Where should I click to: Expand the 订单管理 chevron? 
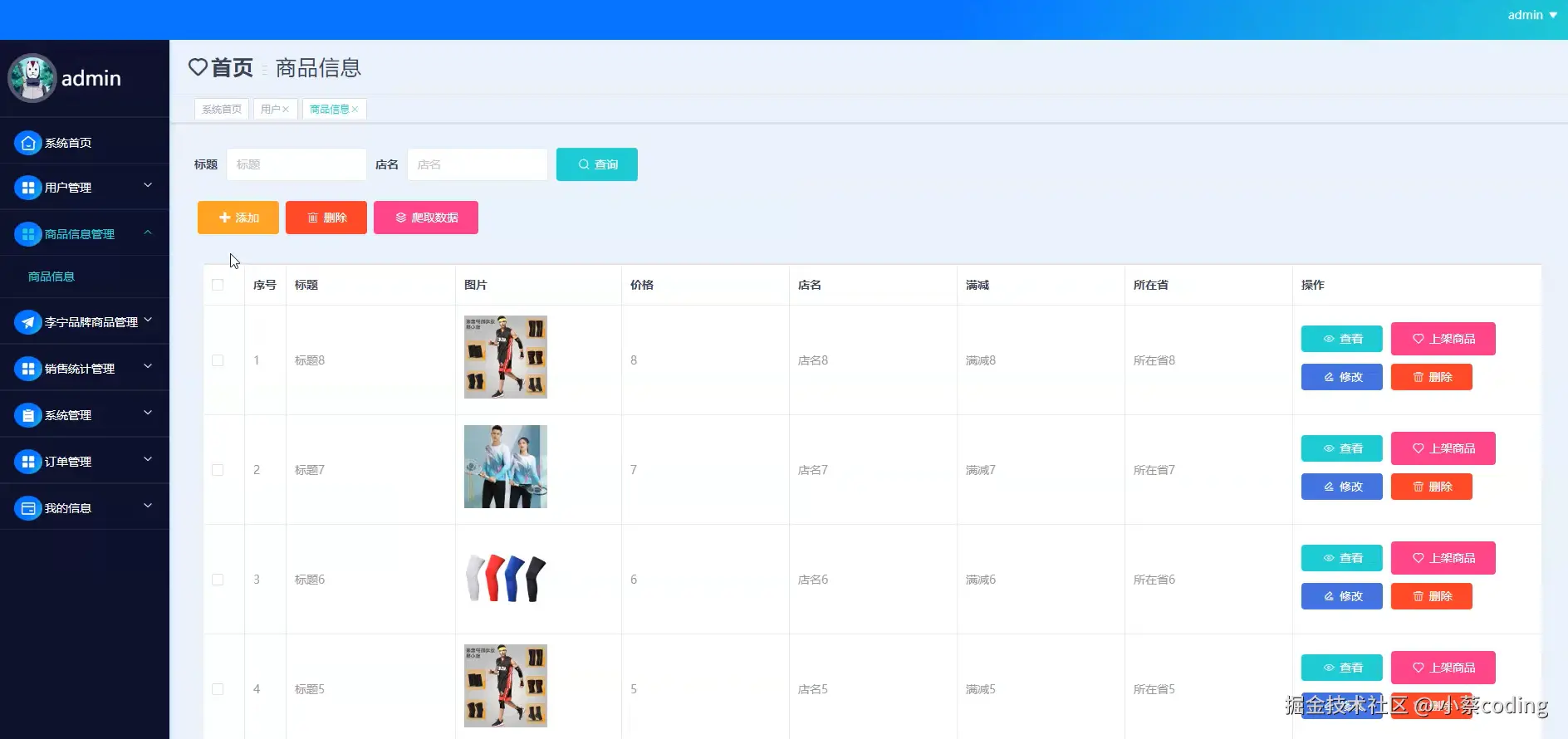[x=148, y=459]
